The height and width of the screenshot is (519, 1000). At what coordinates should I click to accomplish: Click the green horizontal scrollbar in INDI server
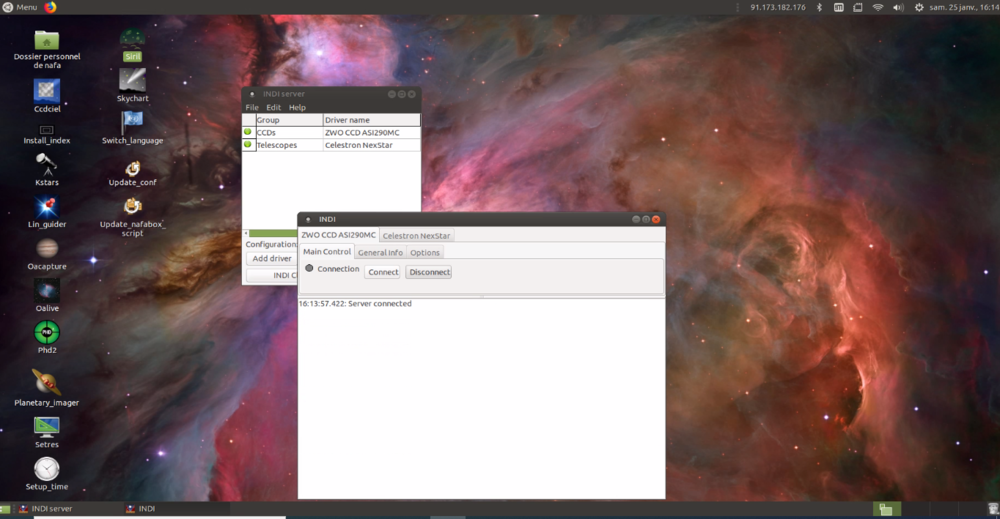click(273, 233)
